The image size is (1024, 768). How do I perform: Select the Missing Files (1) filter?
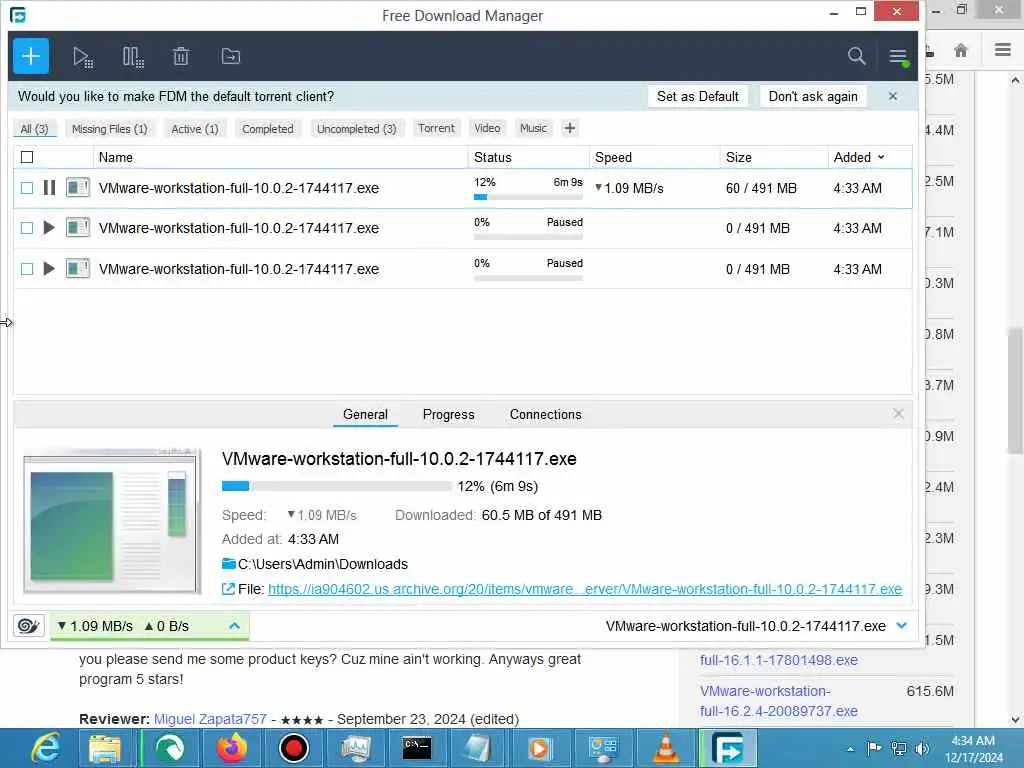pyautogui.click(x=110, y=129)
